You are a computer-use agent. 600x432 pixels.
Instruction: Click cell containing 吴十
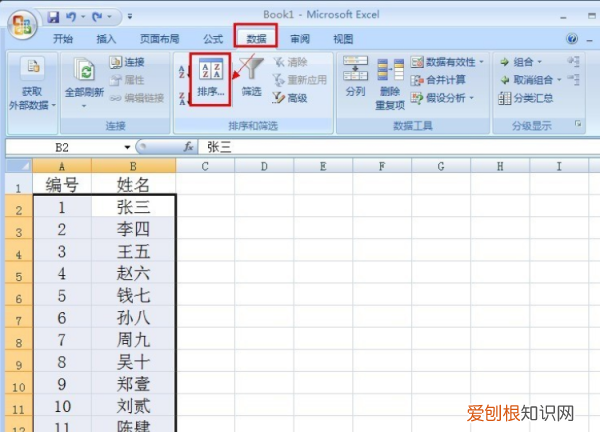click(x=133, y=361)
